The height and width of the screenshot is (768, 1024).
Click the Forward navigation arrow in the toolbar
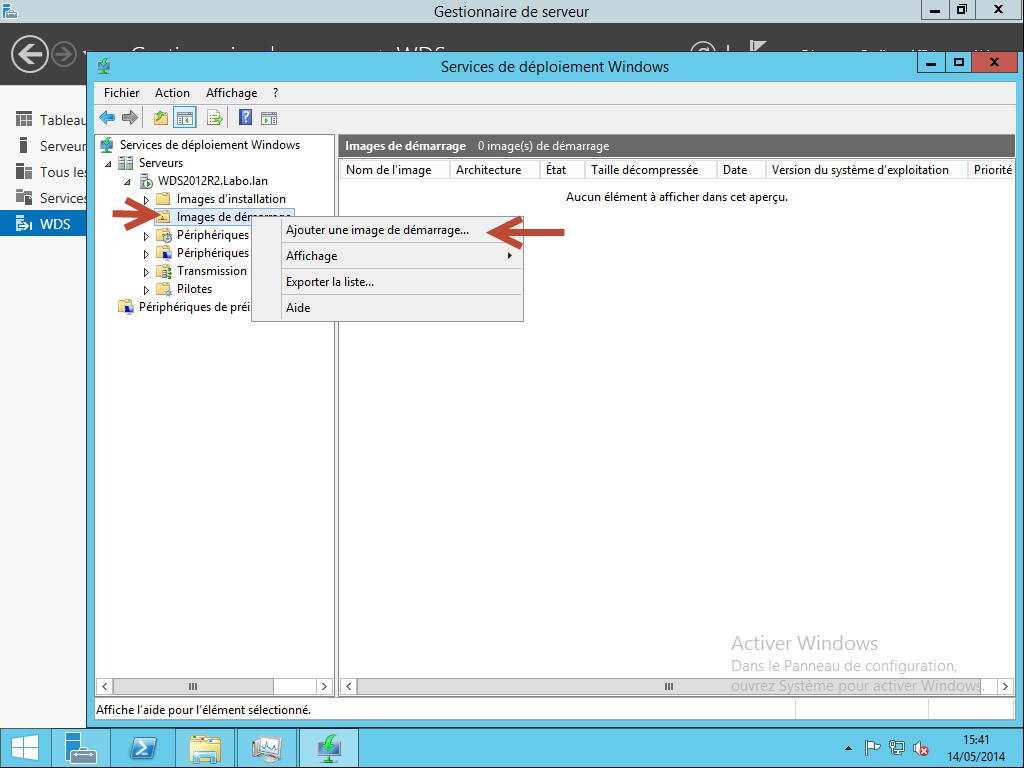(129, 117)
